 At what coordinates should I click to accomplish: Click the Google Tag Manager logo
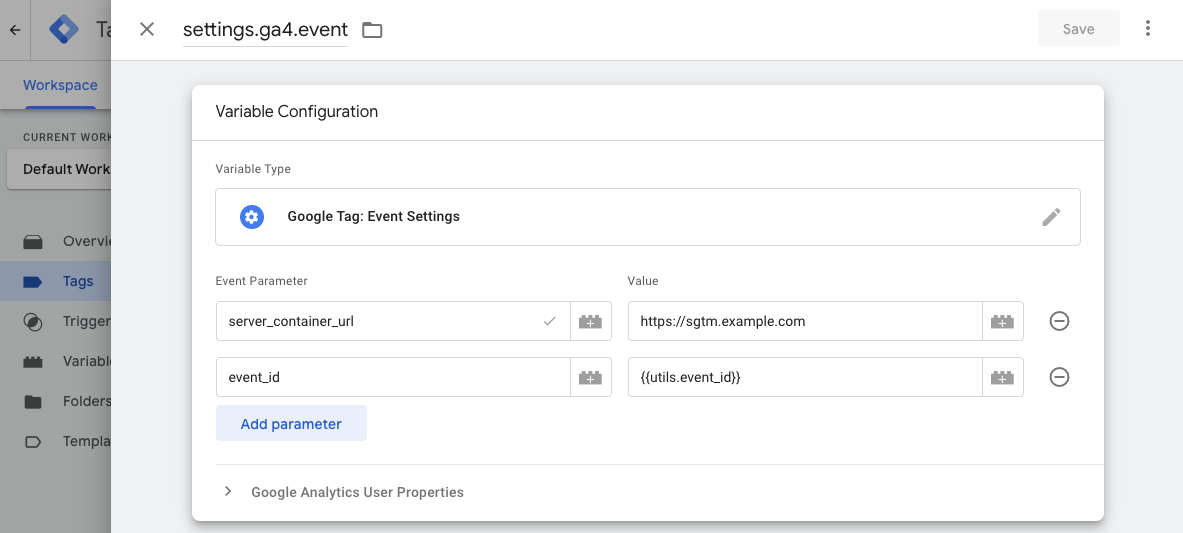pyautogui.click(x=64, y=30)
